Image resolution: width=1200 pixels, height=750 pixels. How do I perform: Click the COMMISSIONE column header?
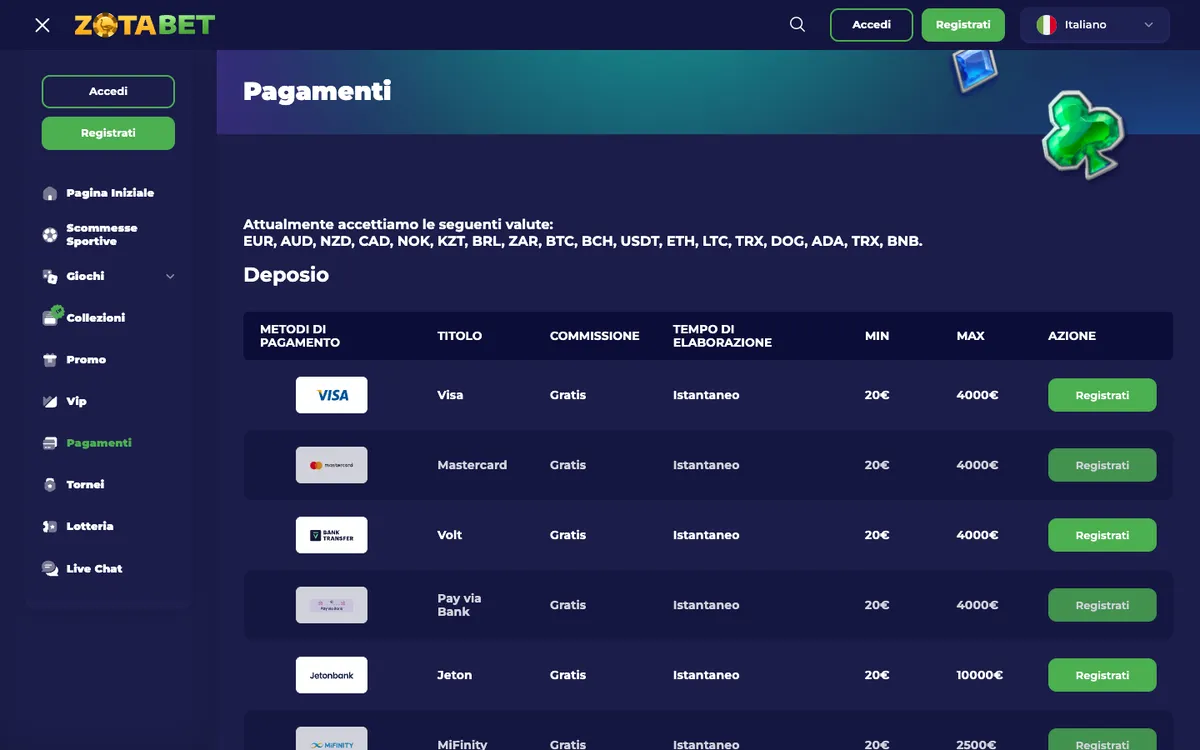(x=594, y=336)
